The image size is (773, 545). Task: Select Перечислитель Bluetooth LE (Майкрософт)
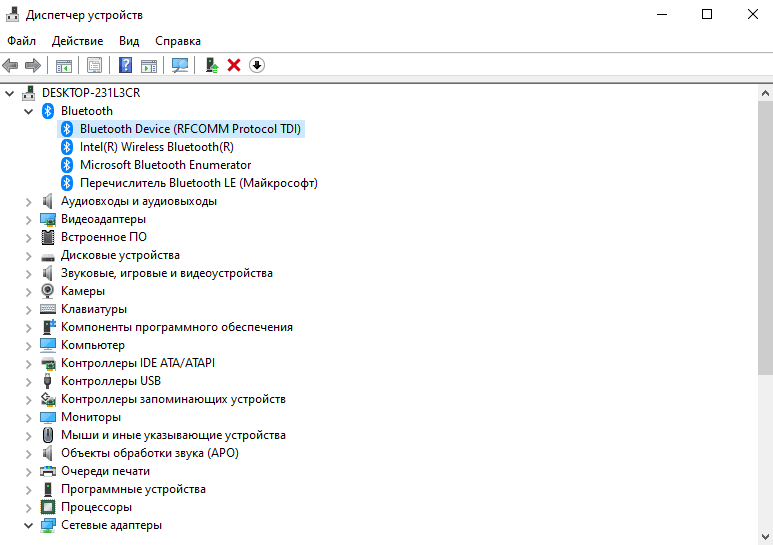199,183
